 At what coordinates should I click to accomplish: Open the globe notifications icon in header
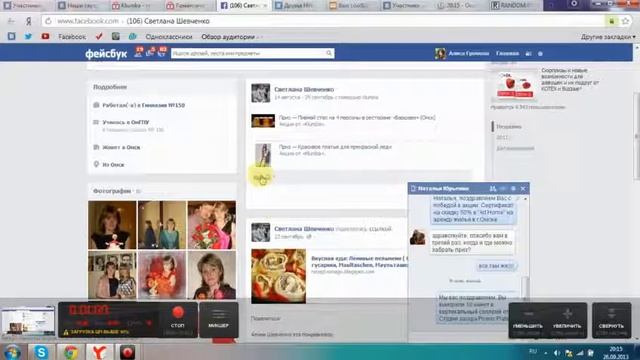pyautogui.click(x=162, y=52)
